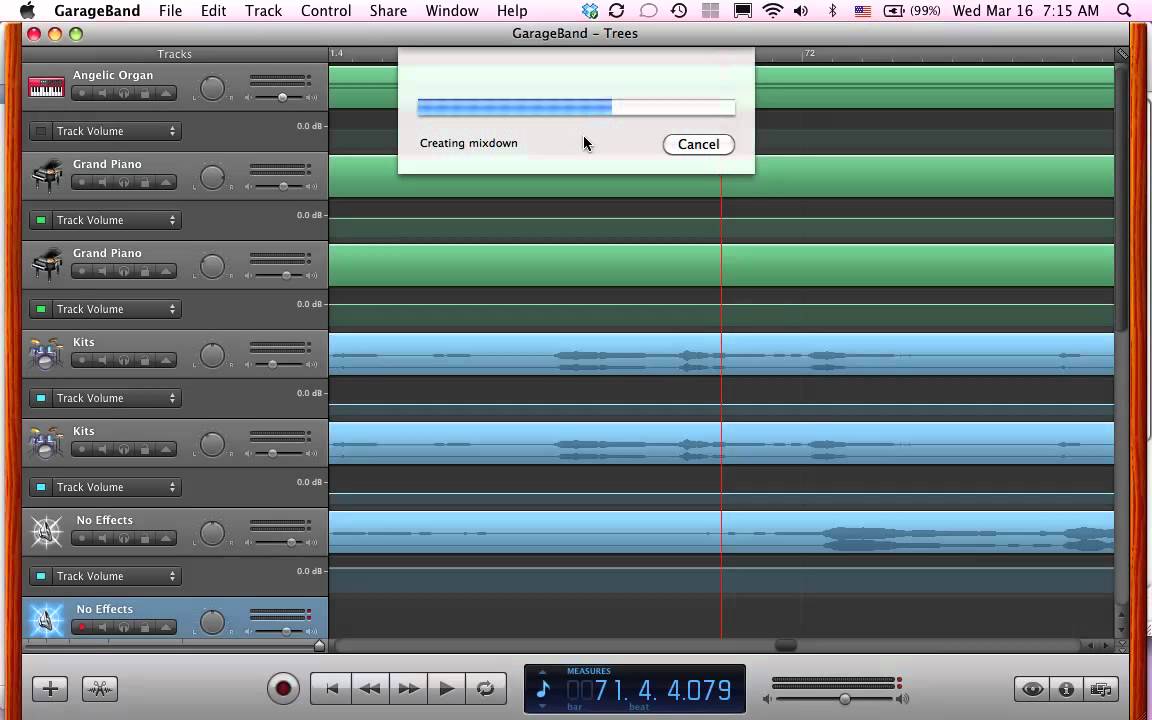1152x720 pixels.
Task: Disable the red record button on selected No Effects track
Action: [x=82, y=627]
